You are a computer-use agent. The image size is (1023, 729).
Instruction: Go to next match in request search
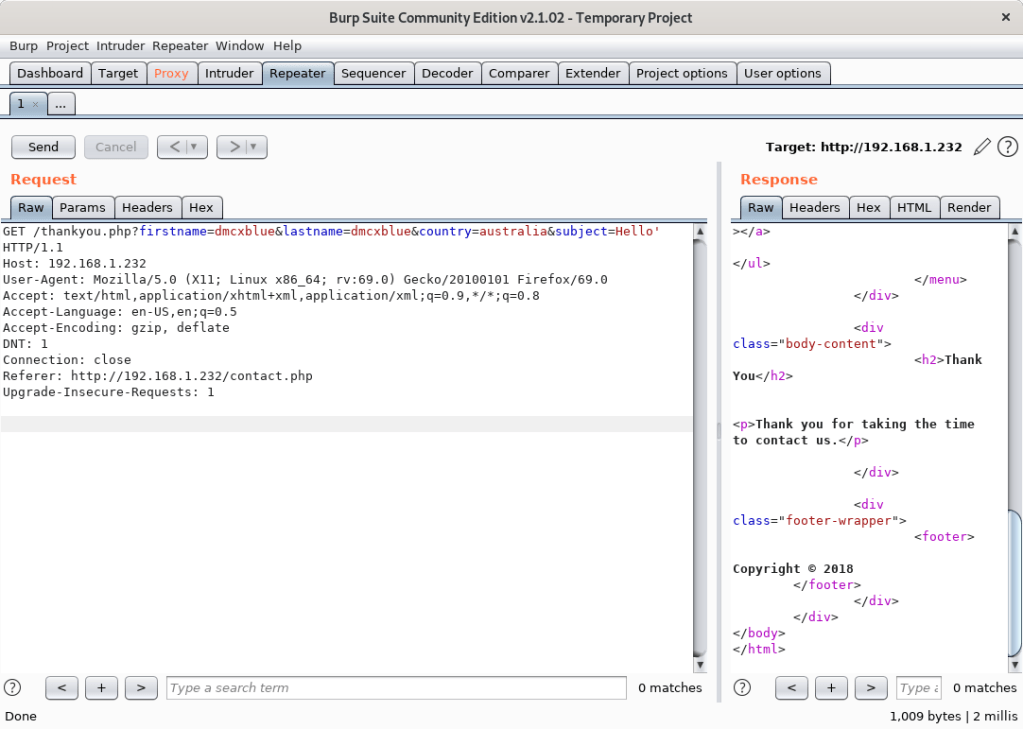click(141, 687)
